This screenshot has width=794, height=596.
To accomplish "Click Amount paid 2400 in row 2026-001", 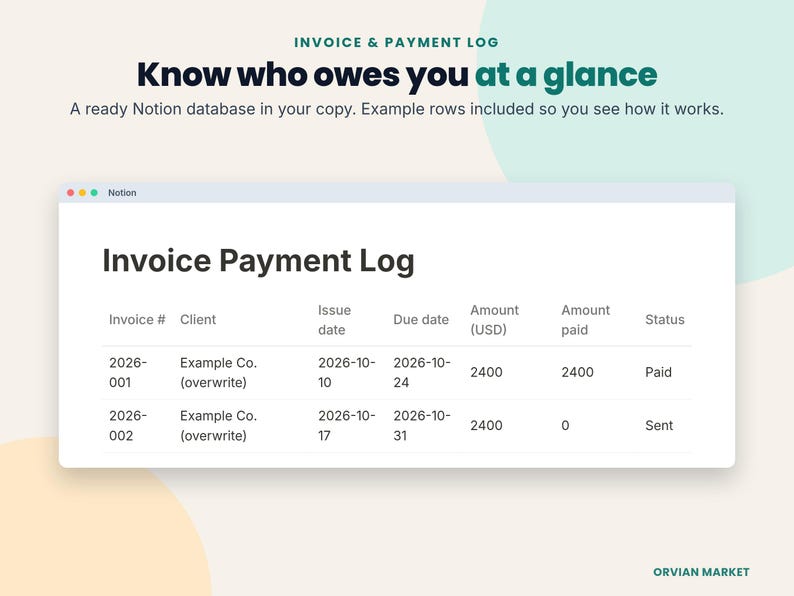I will pyautogui.click(x=577, y=372).
